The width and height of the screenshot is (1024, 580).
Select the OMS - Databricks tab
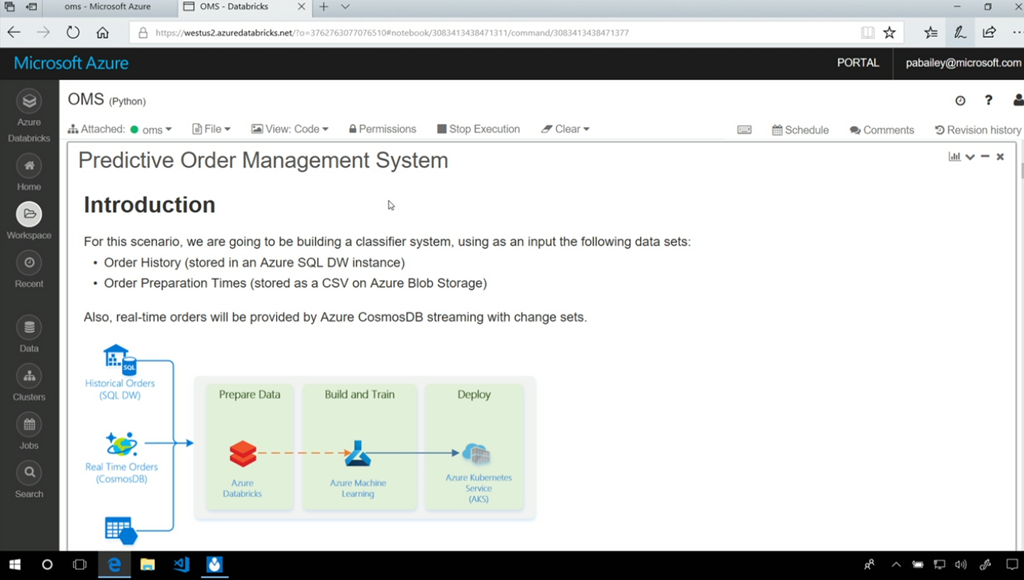pos(234,7)
